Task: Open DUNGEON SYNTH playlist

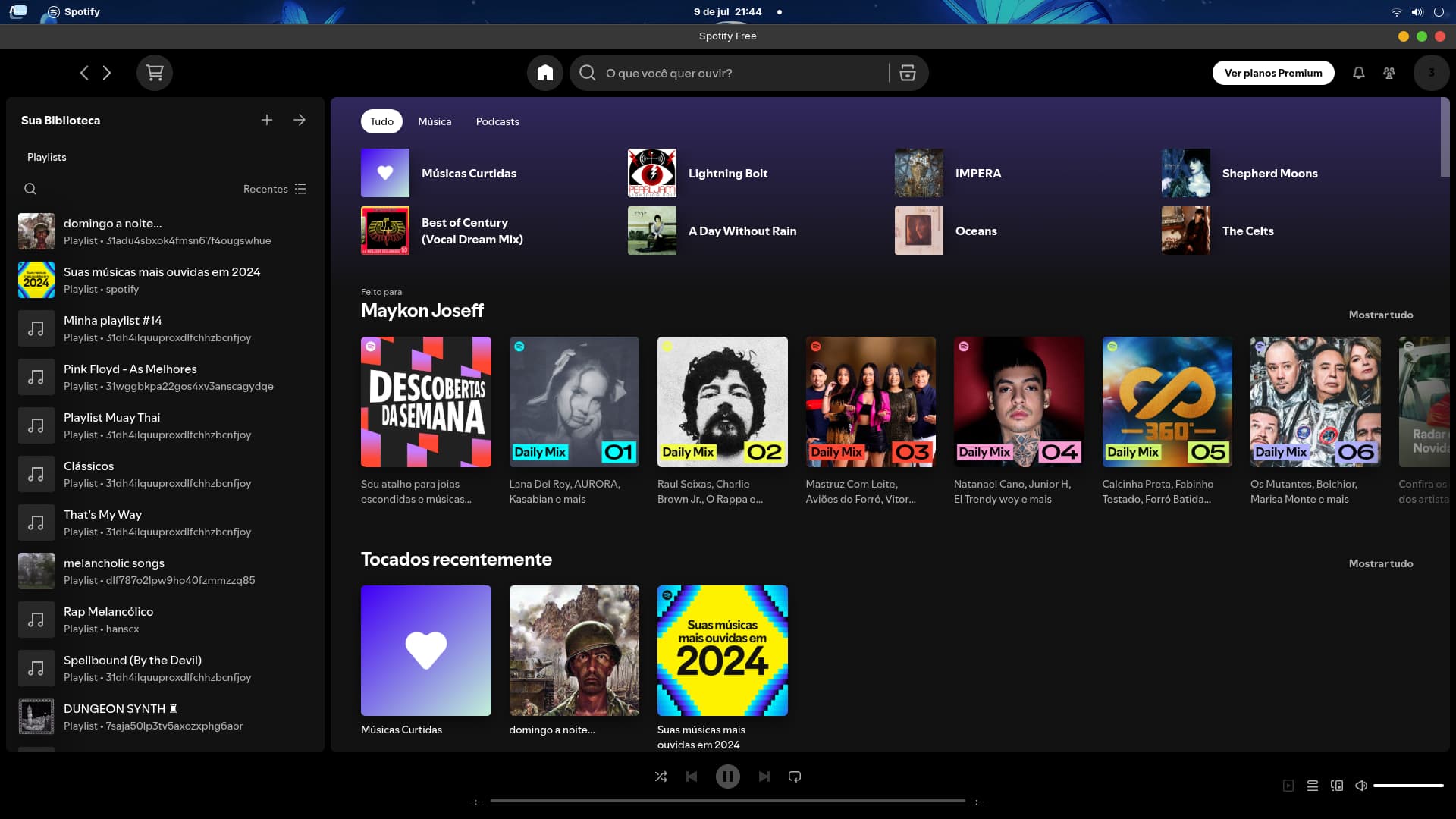Action: point(165,717)
